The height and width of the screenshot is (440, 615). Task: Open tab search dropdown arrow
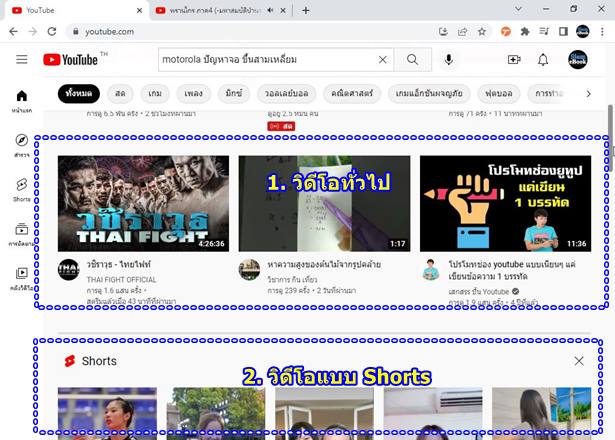[x=518, y=9]
